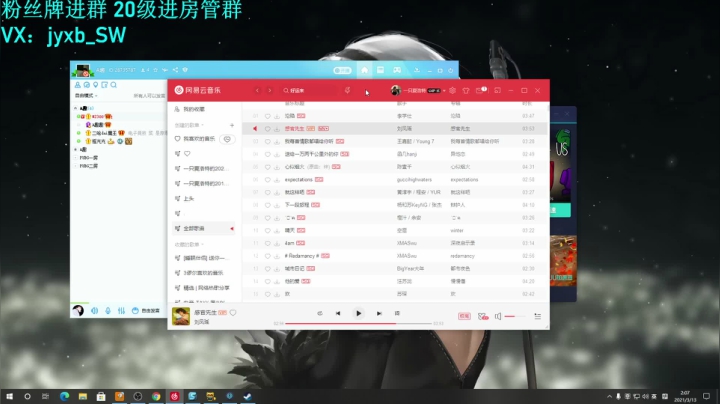Open the now-playing album cover thumbnail

(181, 316)
